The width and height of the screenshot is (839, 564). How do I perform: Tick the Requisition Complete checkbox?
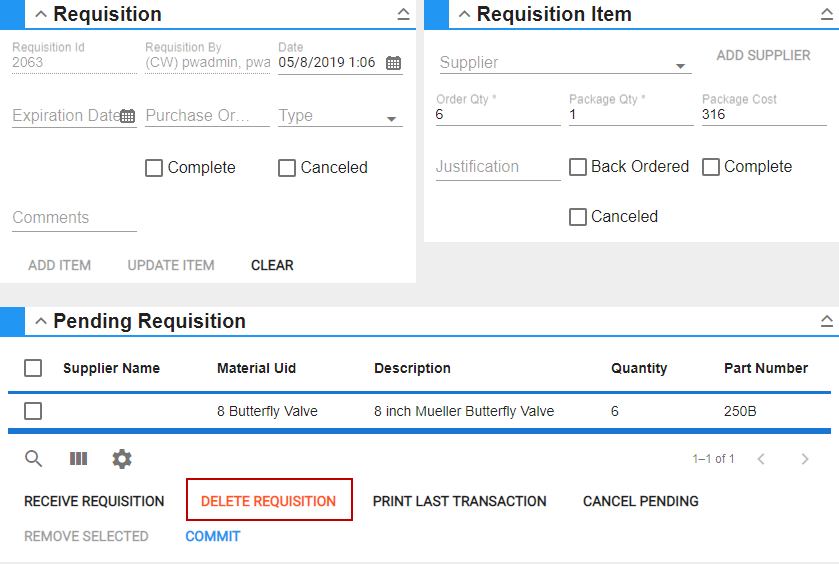[154, 168]
